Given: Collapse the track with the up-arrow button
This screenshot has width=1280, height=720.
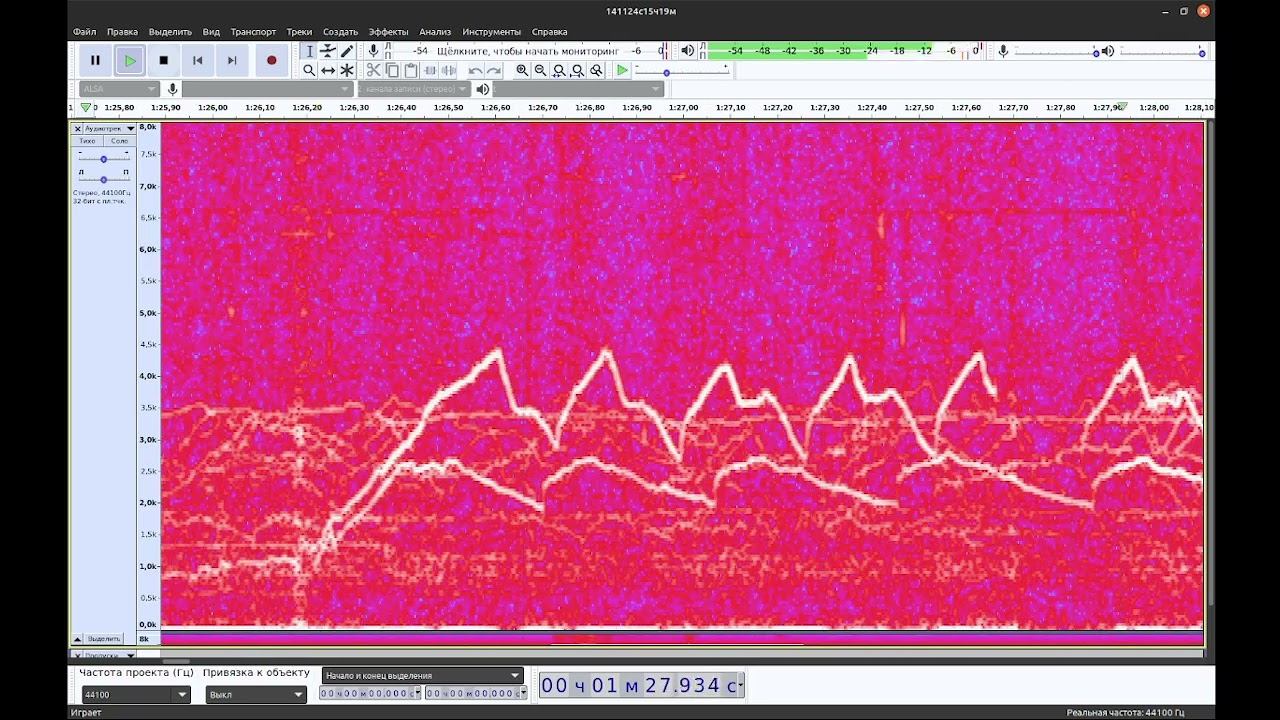Looking at the screenshot, I should (77, 638).
